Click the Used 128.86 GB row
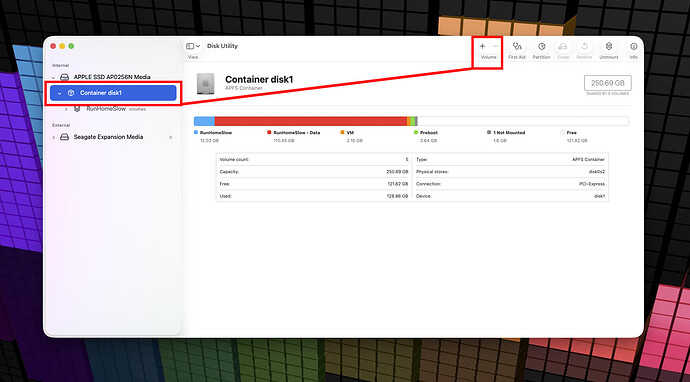 point(314,196)
